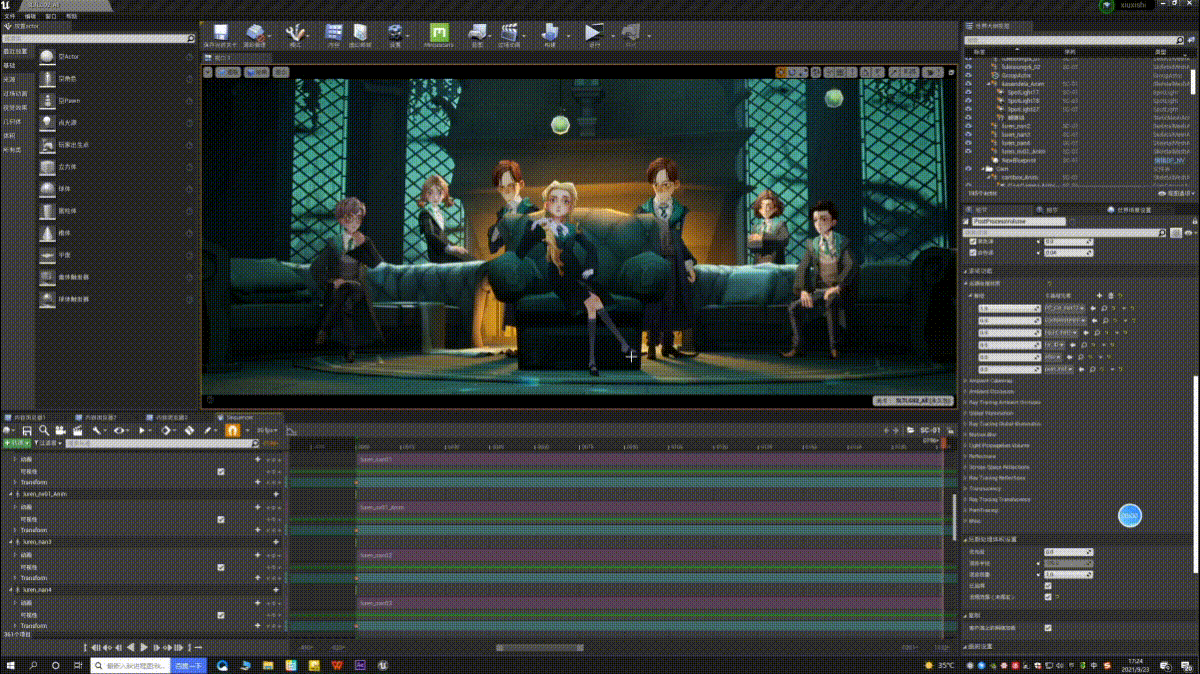
Task: Click the Sequencer save icon
Action: click(x=28, y=430)
